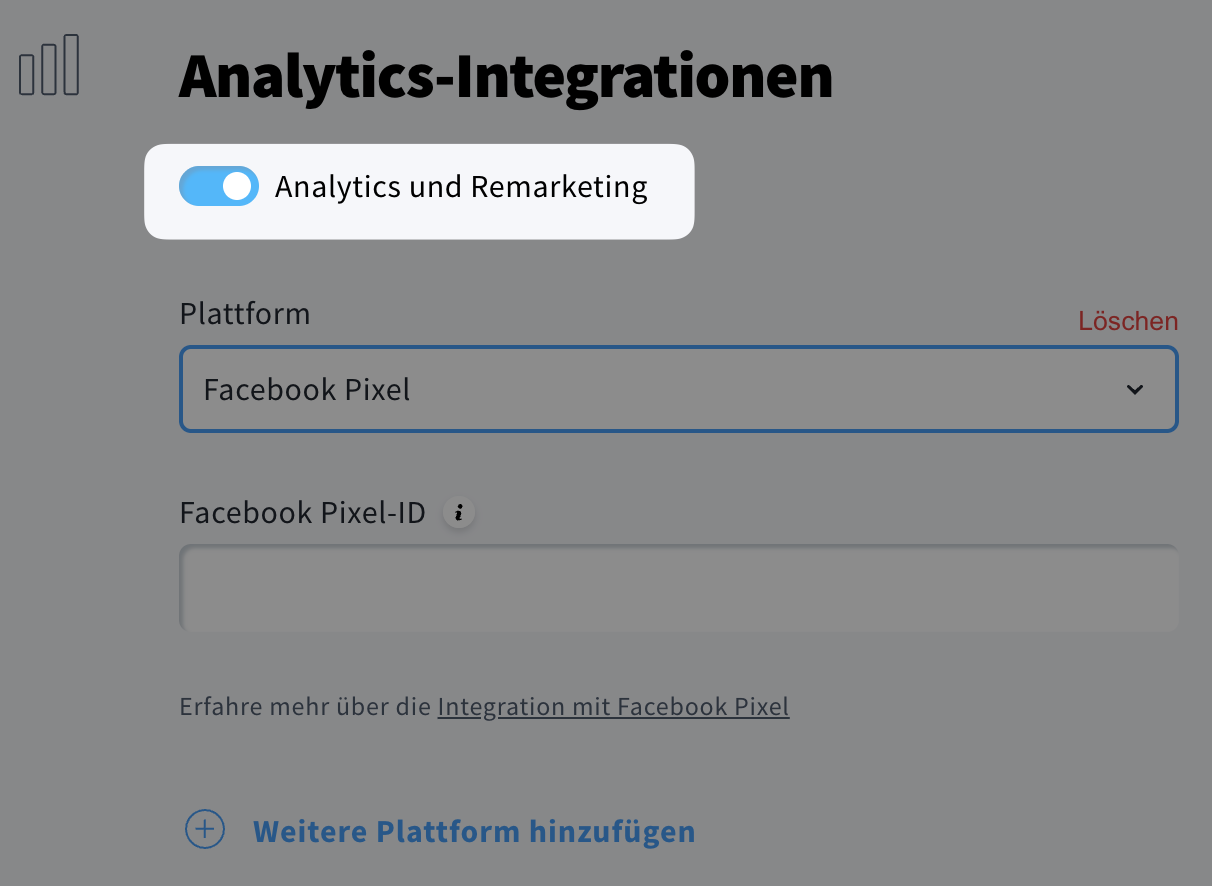Click the chevron on the Plattform field
Viewport: 1212px width, 886px height.
[1135, 389]
